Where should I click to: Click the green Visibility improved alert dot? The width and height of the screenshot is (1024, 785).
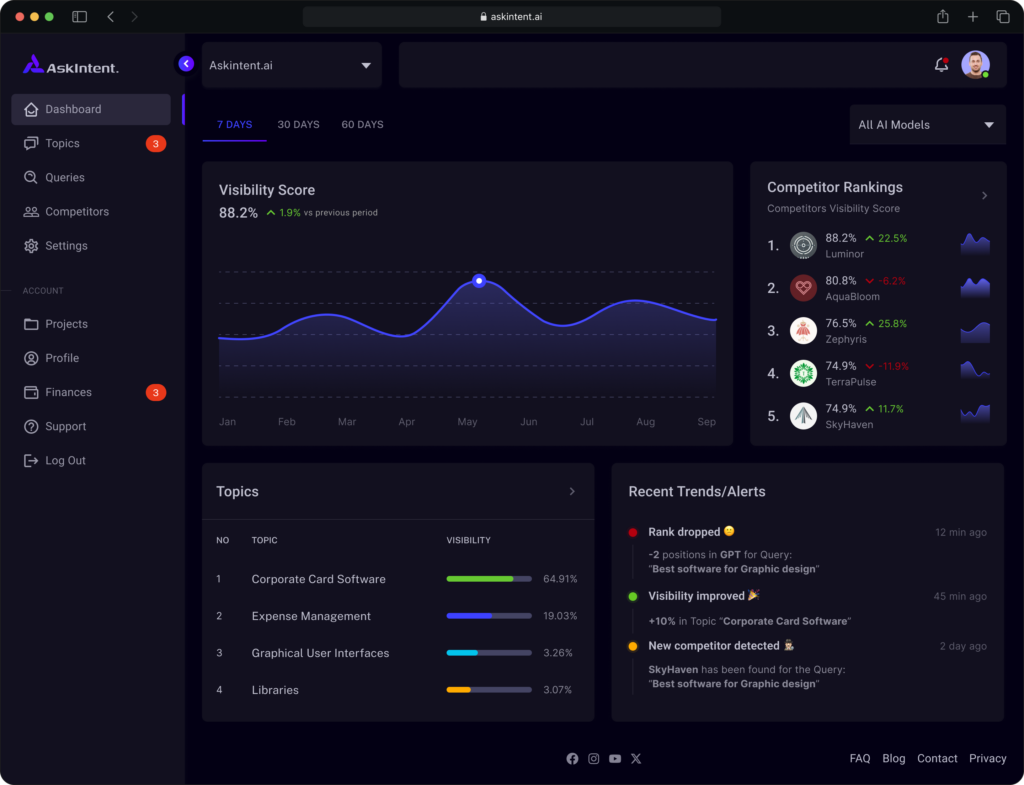(632, 596)
